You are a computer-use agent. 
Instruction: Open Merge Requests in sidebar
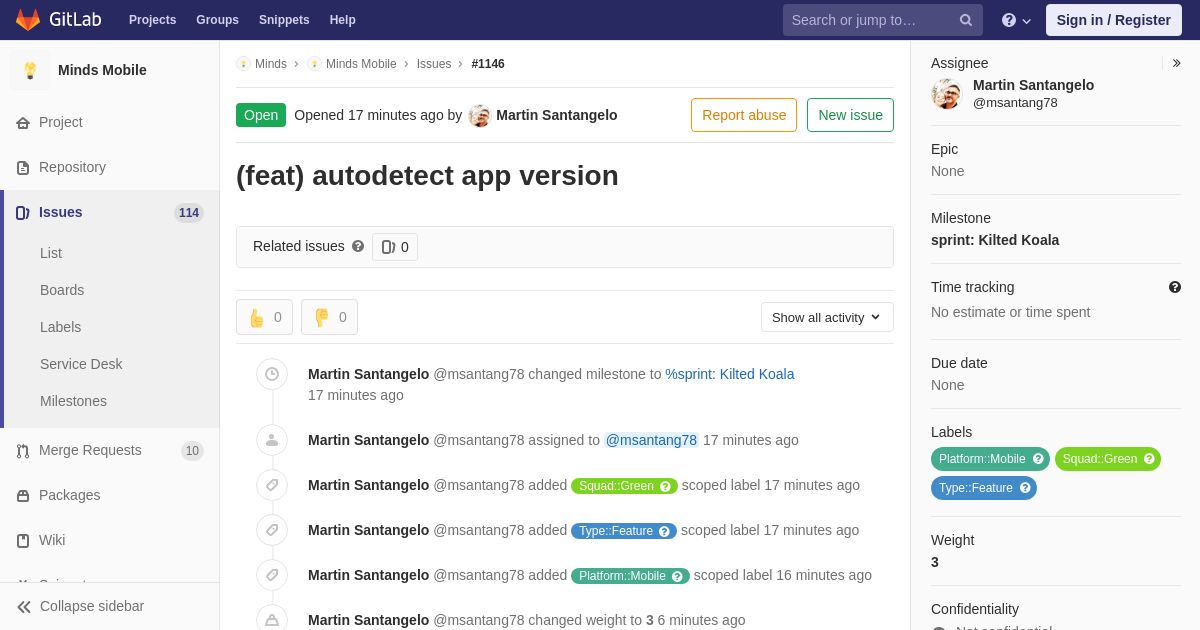[90, 450]
